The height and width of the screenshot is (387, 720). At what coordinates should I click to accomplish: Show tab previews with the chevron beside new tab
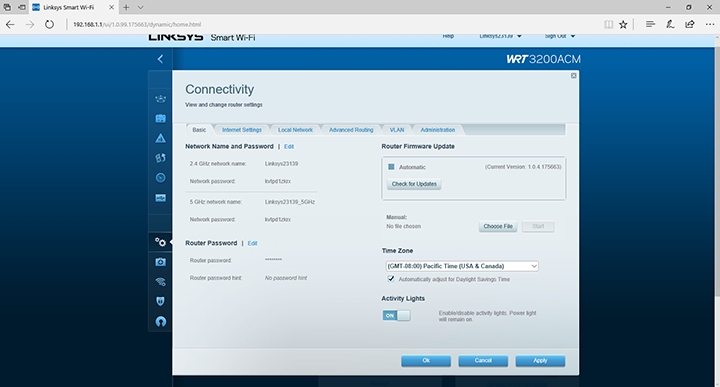pyautogui.click(x=141, y=7)
